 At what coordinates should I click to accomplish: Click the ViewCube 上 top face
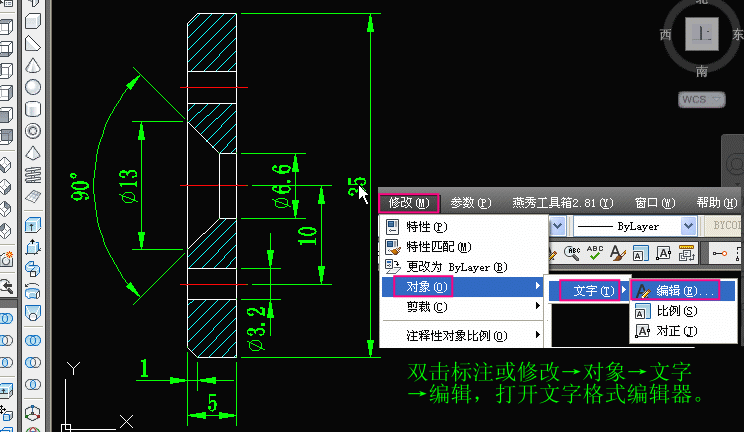[702, 34]
